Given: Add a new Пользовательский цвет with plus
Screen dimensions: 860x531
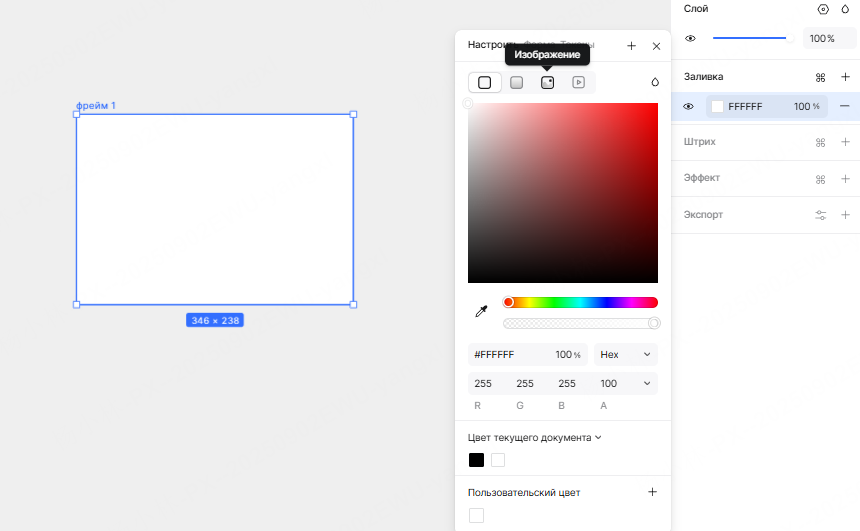Looking at the screenshot, I should click(652, 492).
